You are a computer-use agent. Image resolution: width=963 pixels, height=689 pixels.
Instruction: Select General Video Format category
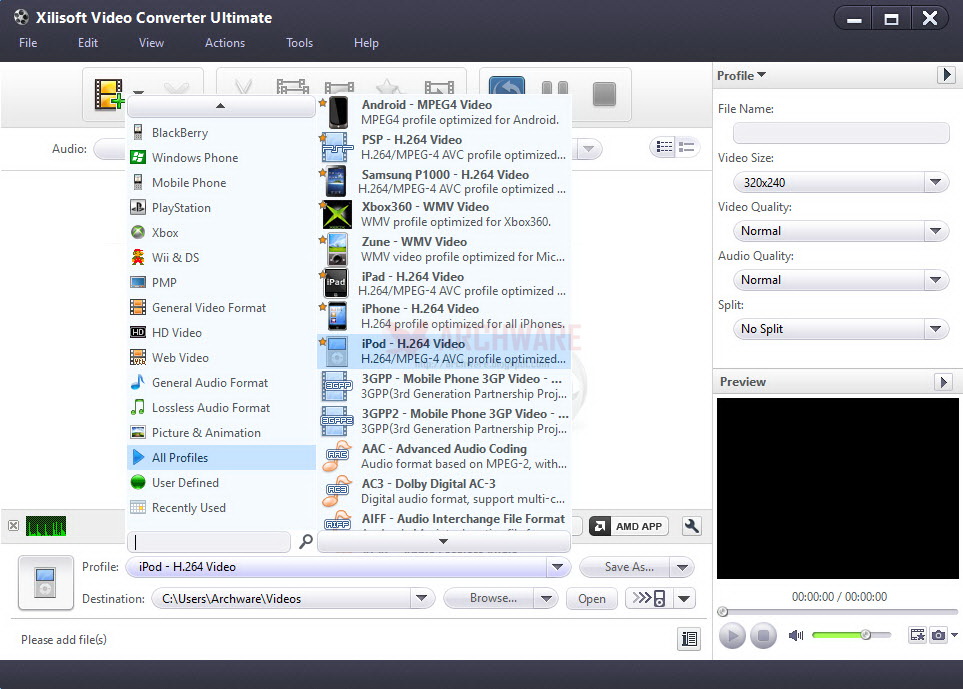coord(221,308)
